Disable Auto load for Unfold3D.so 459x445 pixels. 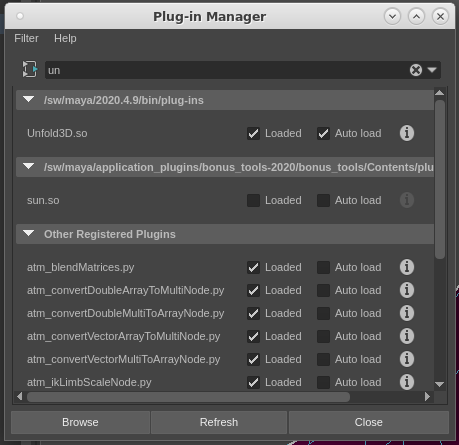[323, 133]
